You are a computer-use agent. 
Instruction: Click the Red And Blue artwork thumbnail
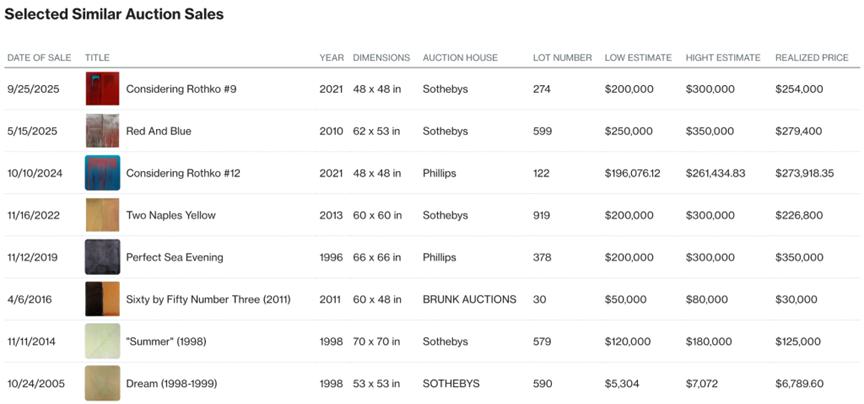[x=102, y=131]
